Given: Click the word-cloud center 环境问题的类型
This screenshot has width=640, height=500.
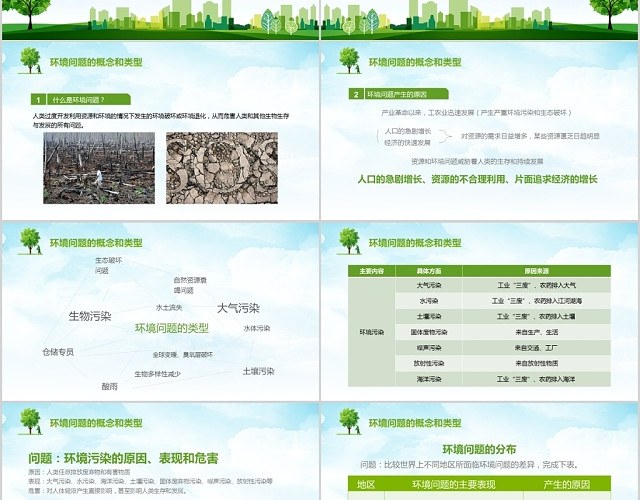Looking at the screenshot, I should pos(172,328).
